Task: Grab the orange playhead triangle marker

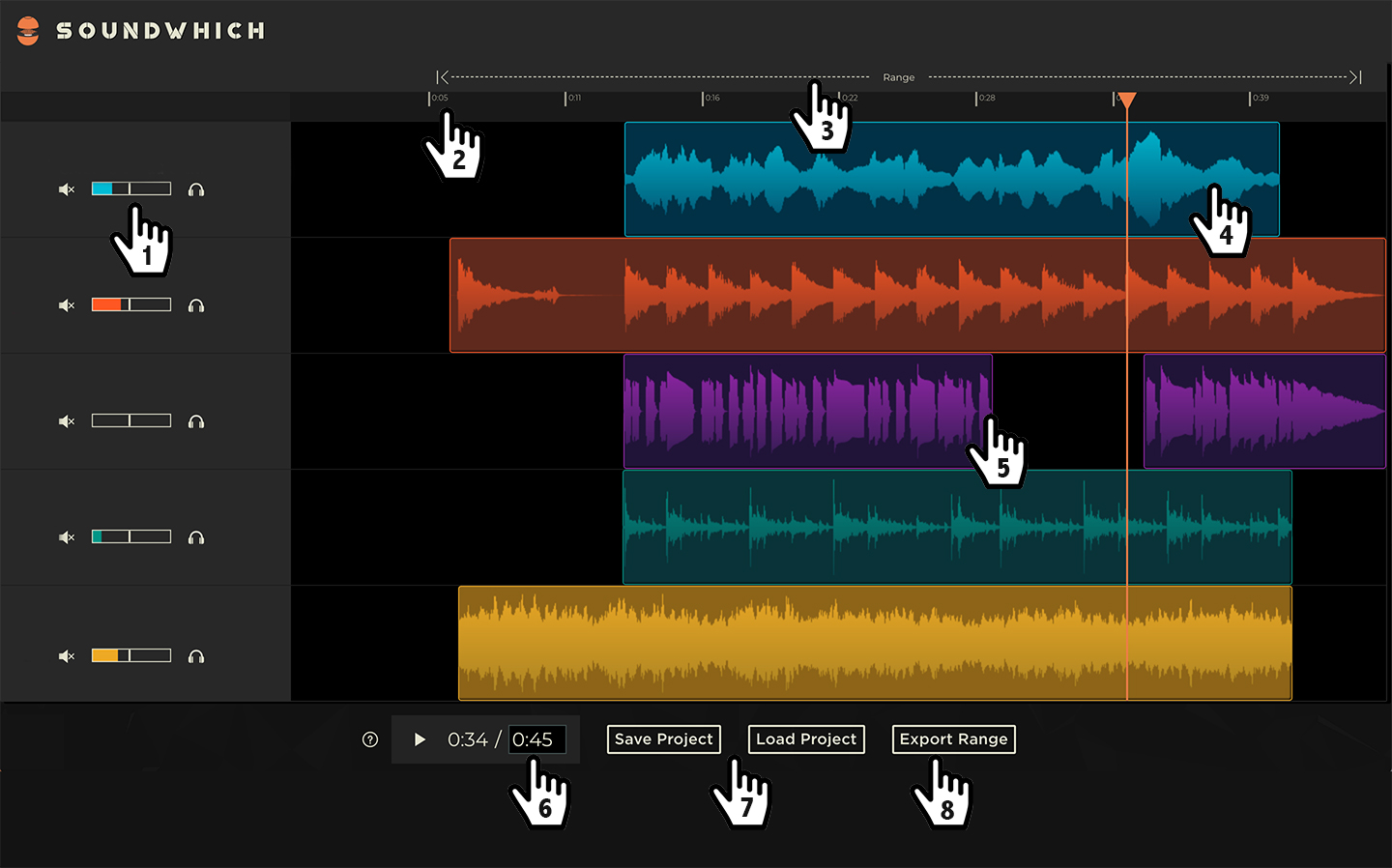Action: [x=1127, y=100]
